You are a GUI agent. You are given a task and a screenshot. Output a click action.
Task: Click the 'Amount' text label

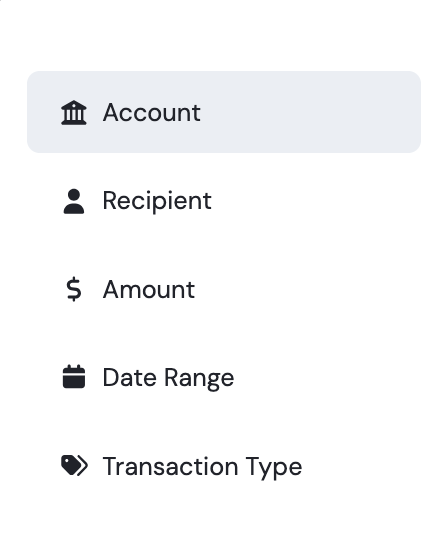(x=149, y=289)
